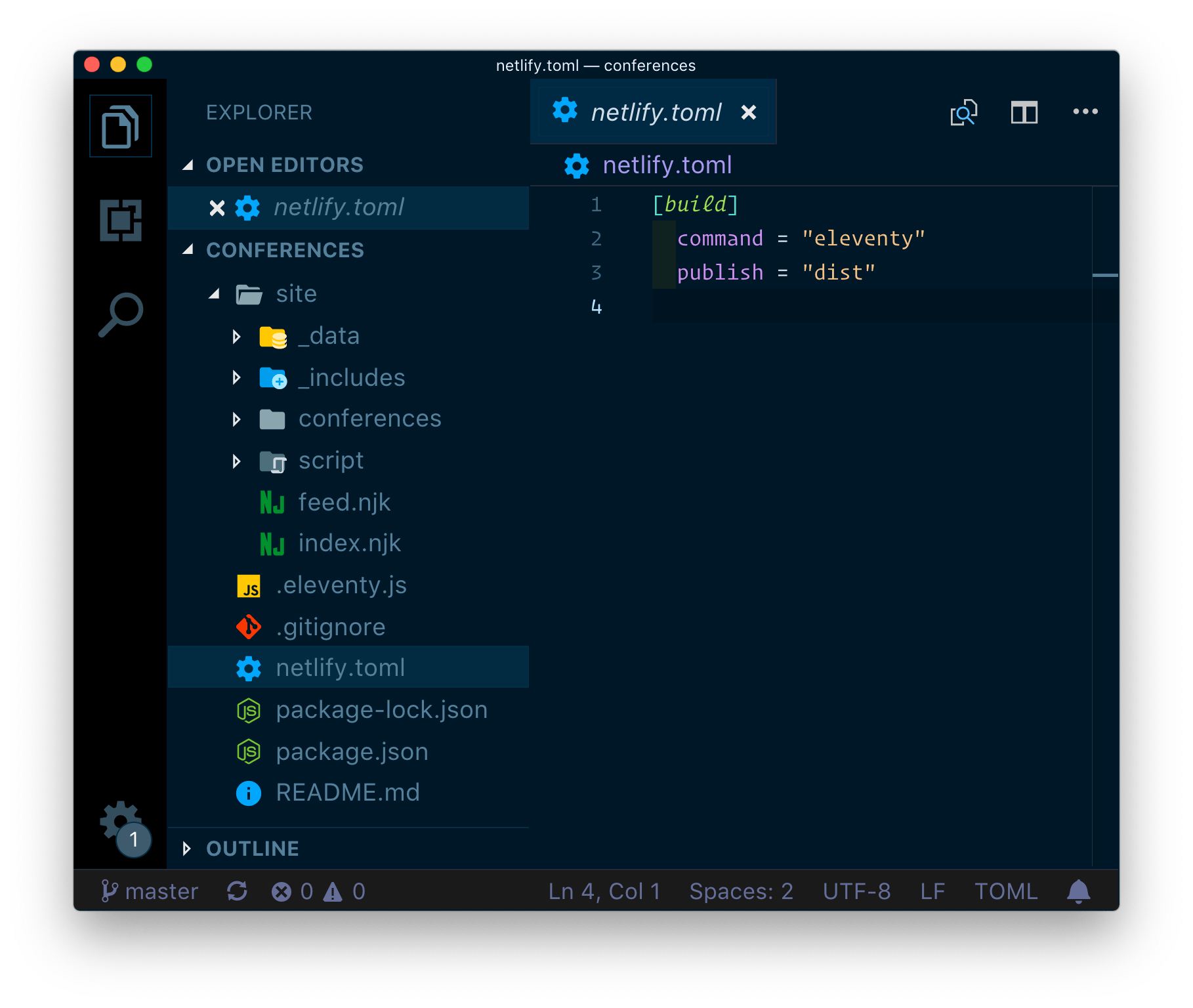Viewport: 1193px width, 1008px height.
Task: Expand the _includes folder arrow
Action: click(x=237, y=378)
